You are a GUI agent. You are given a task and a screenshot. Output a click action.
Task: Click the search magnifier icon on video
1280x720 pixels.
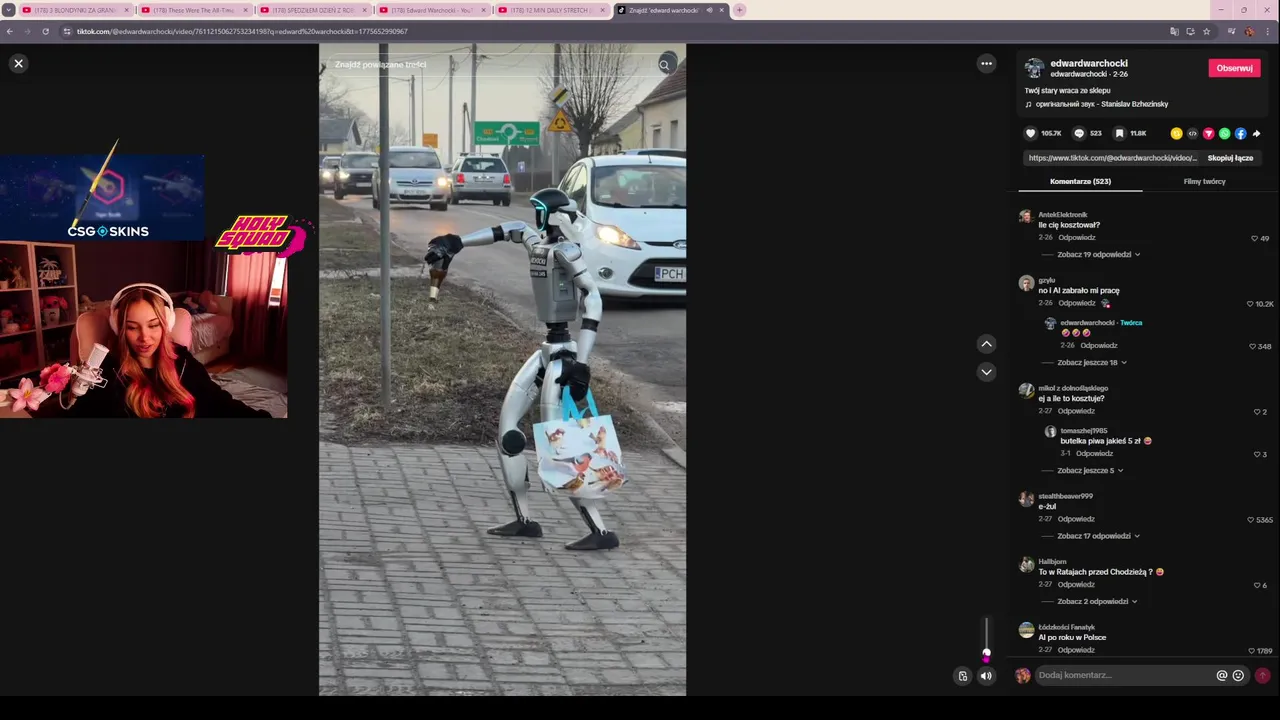(x=664, y=65)
